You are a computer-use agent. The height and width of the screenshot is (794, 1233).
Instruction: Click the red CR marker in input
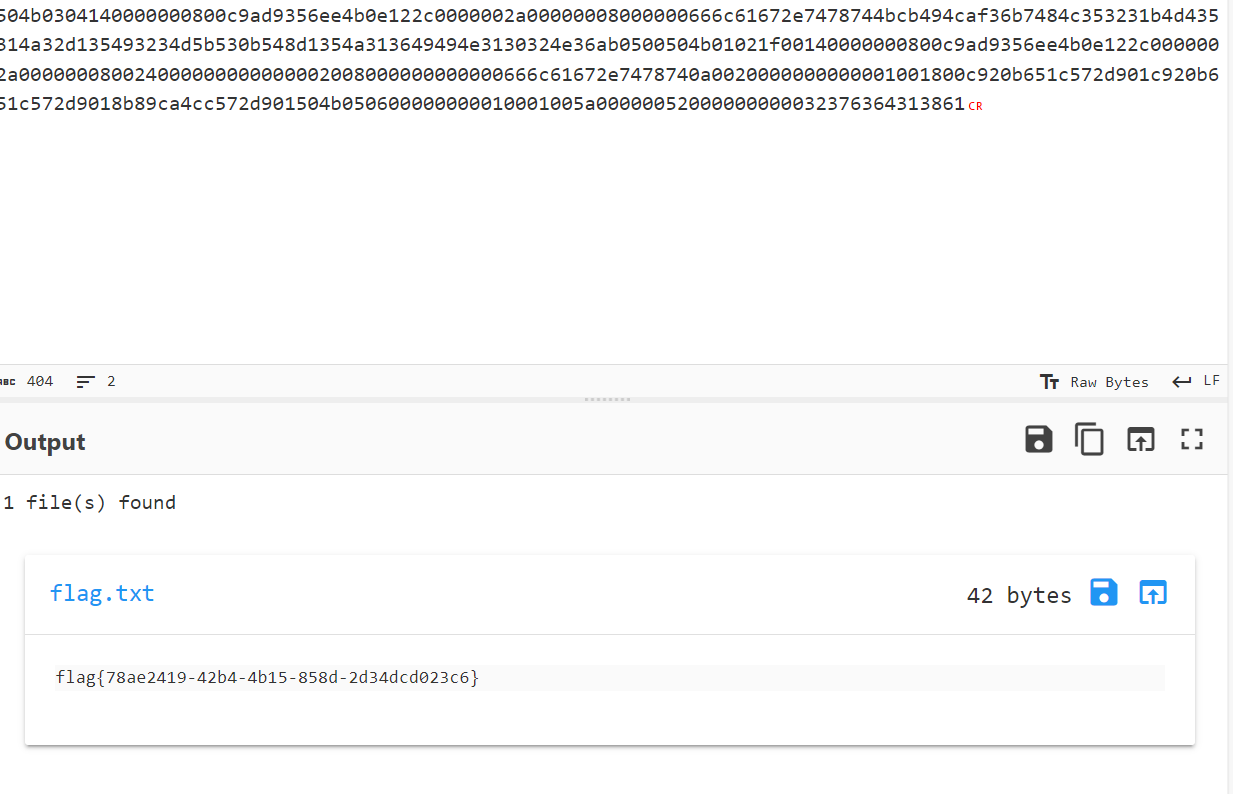pyautogui.click(x=975, y=106)
